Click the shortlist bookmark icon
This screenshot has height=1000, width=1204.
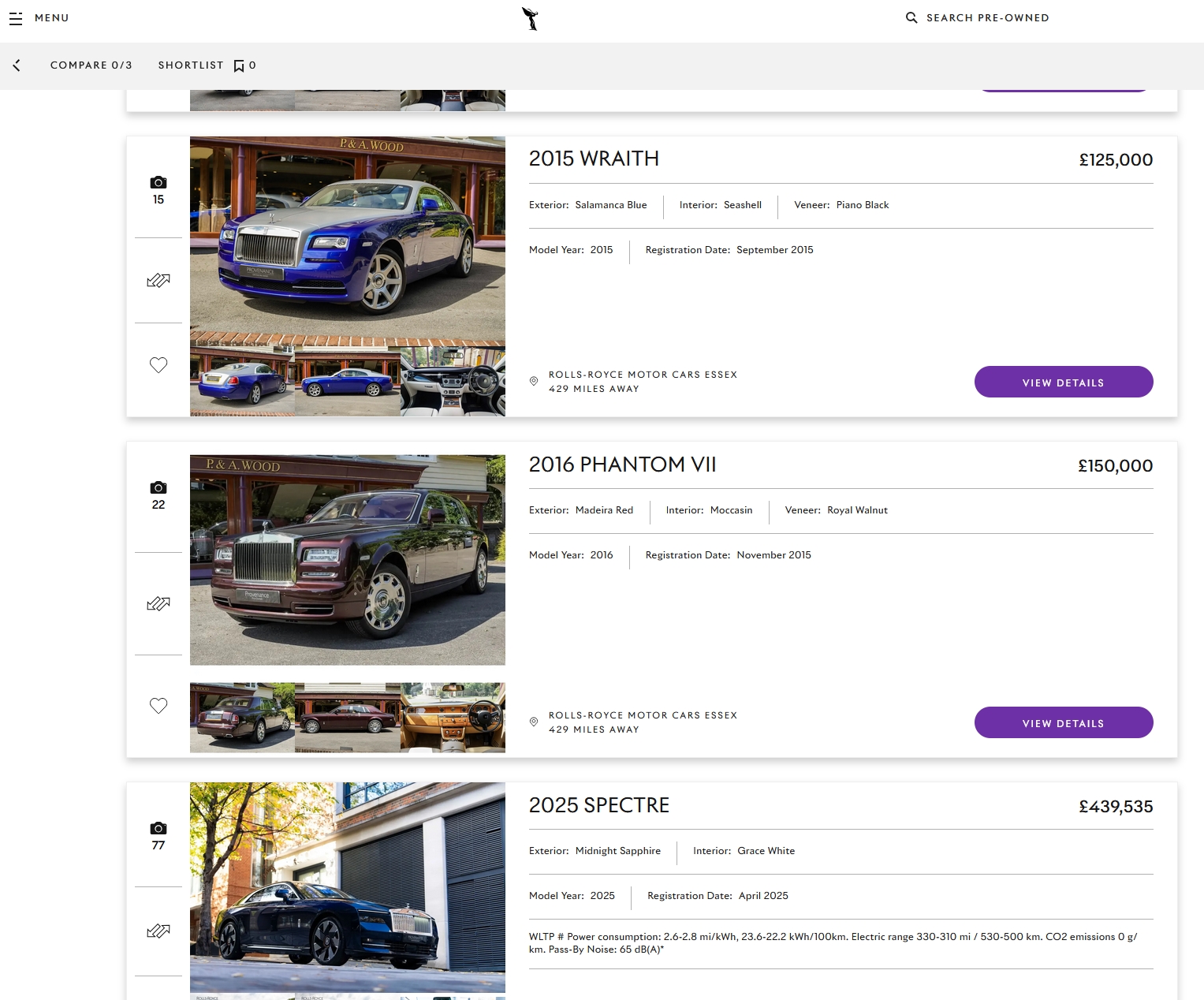239,66
